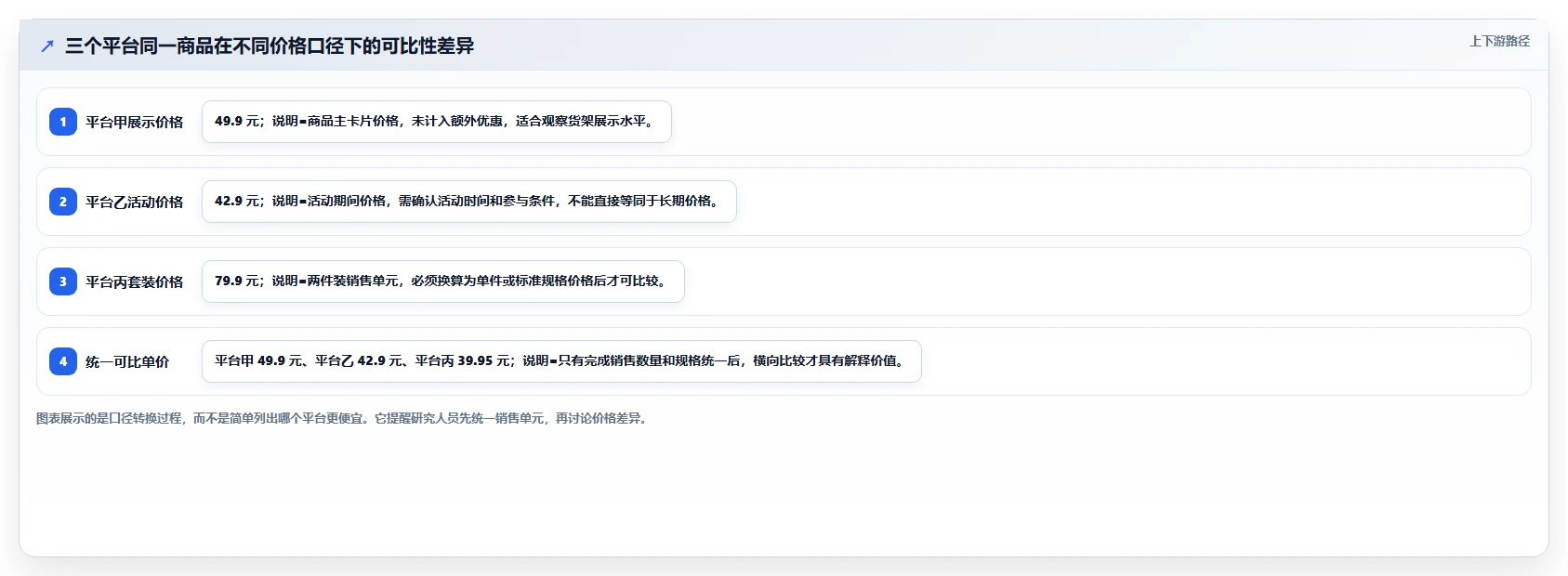Click the 统一可比单价 label
This screenshot has height=576, width=1568.
[x=127, y=361]
